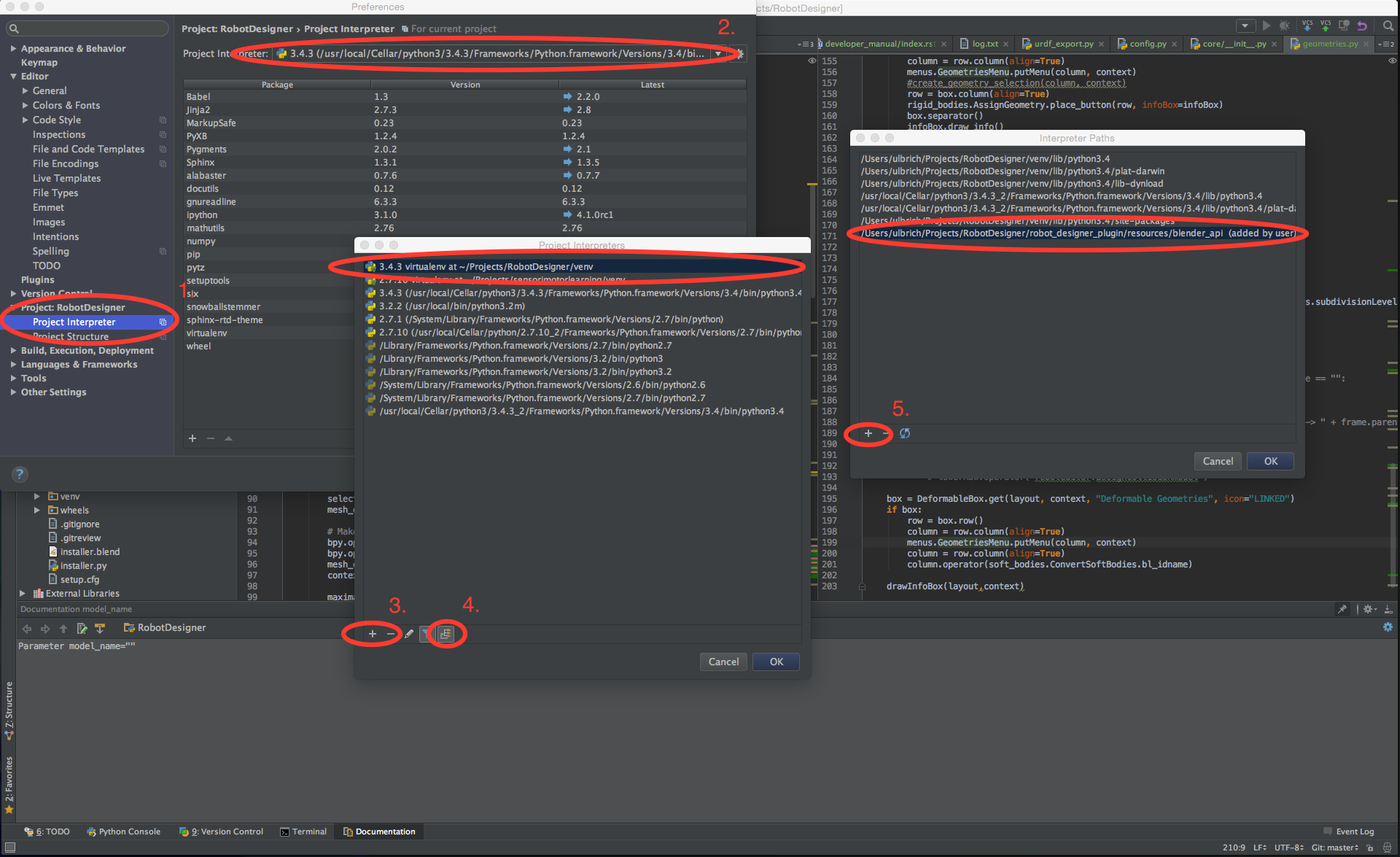Expand External Libraries in project tree
The width and height of the screenshot is (1400, 857).
point(23,594)
